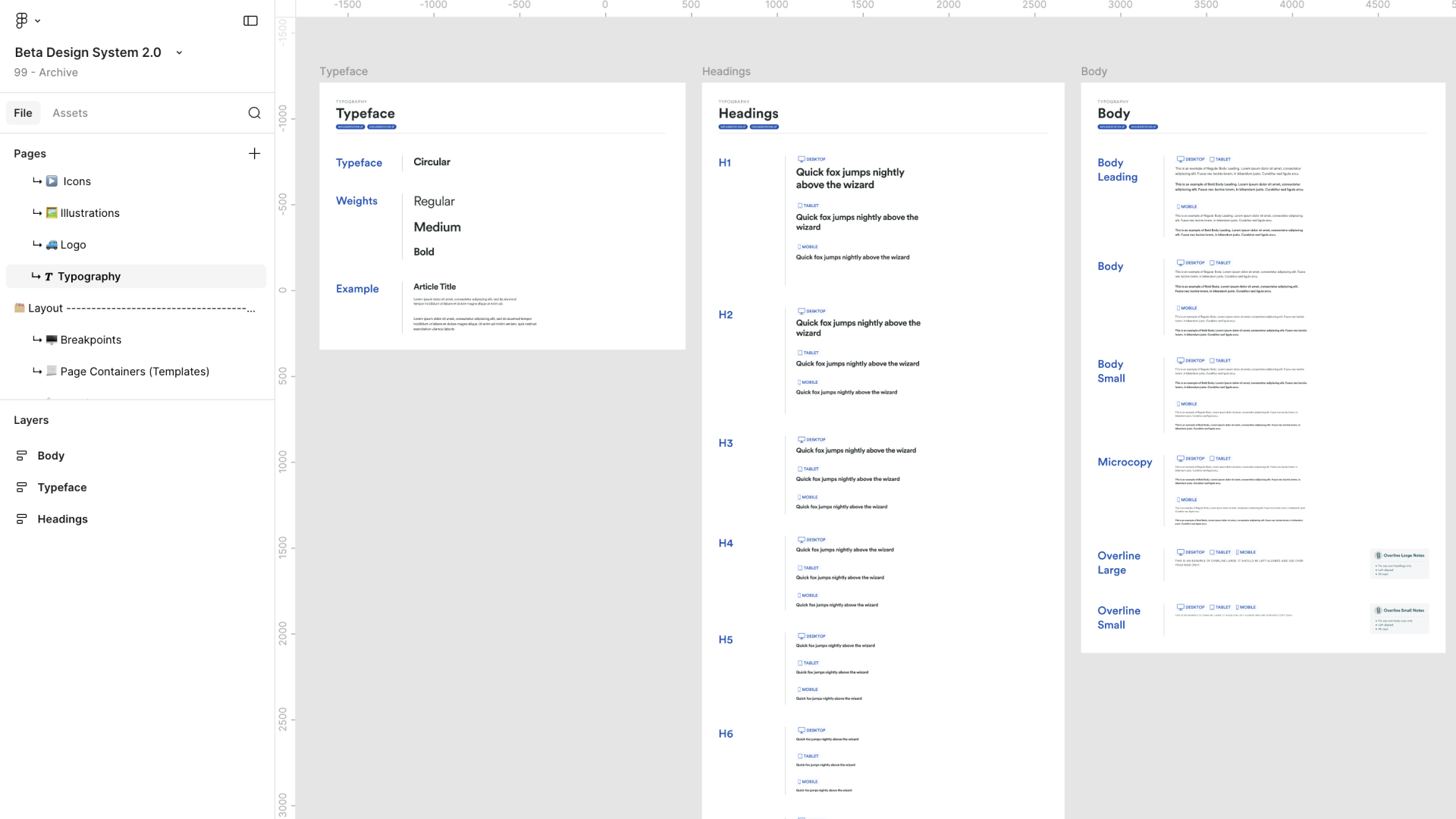This screenshot has width=1456, height=819.
Task: Select the Typography page
Action: 89,277
